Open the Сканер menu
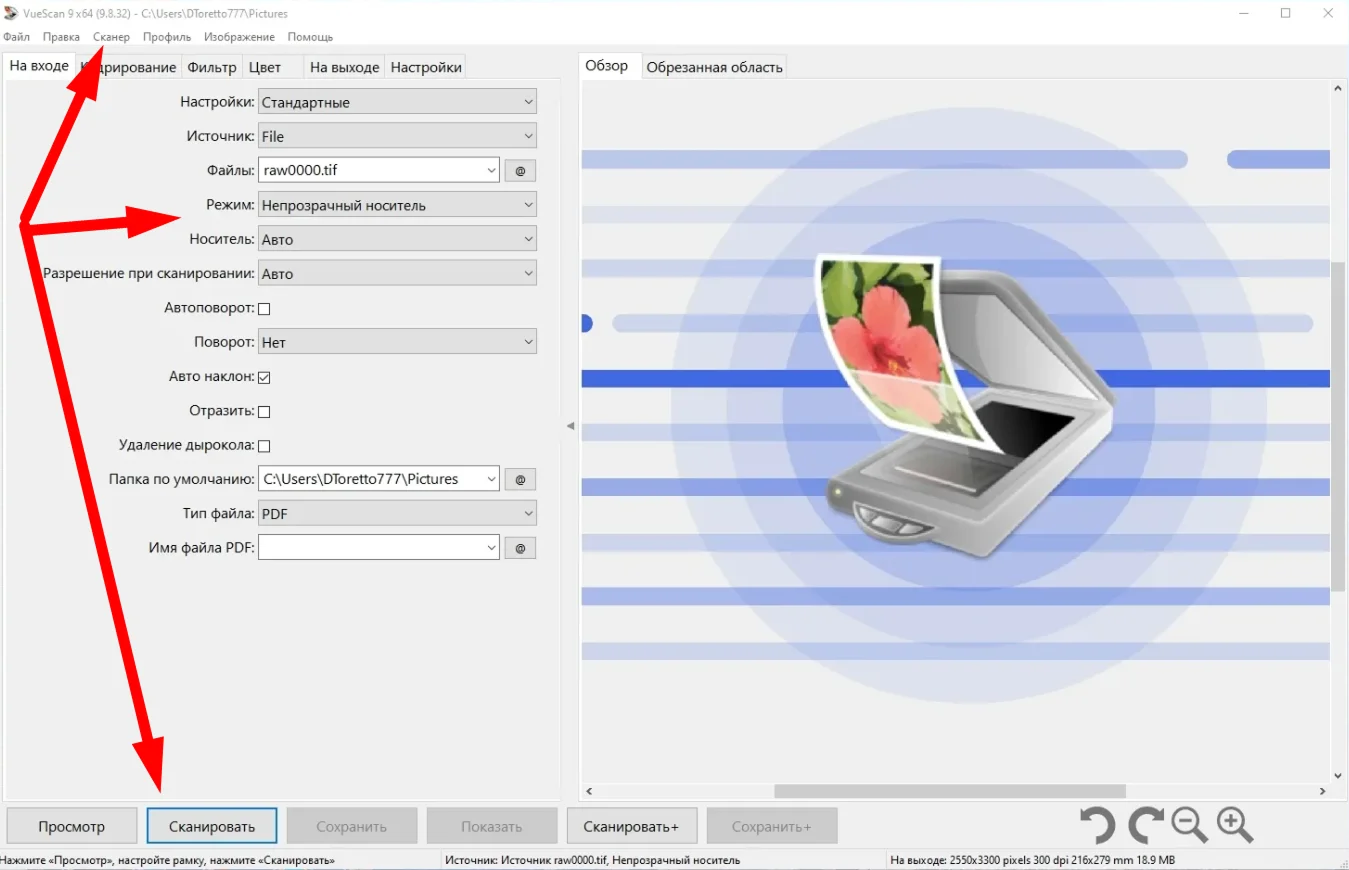The width and height of the screenshot is (1349, 870). tap(111, 37)
